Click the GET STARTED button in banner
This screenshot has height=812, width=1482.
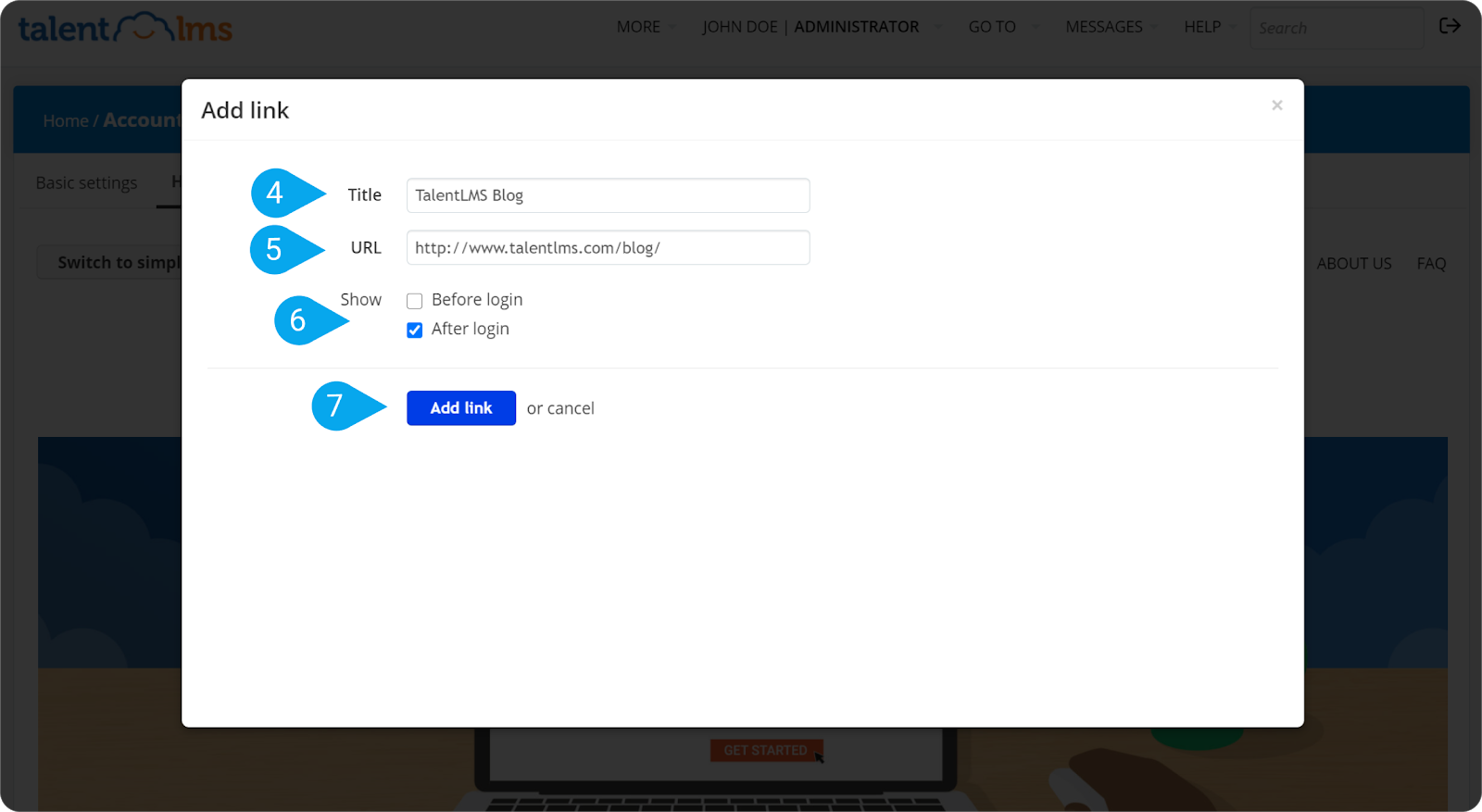[x=766, y=750]
